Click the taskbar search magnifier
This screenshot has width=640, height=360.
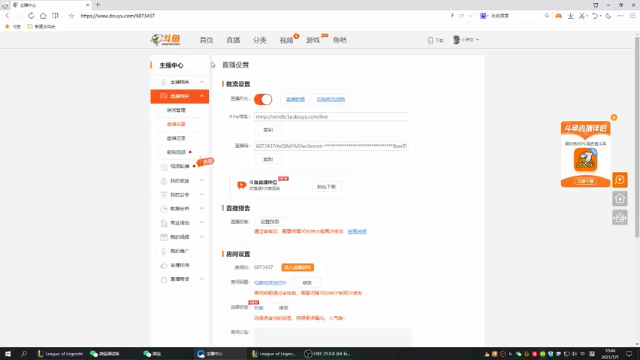[24, 354]
